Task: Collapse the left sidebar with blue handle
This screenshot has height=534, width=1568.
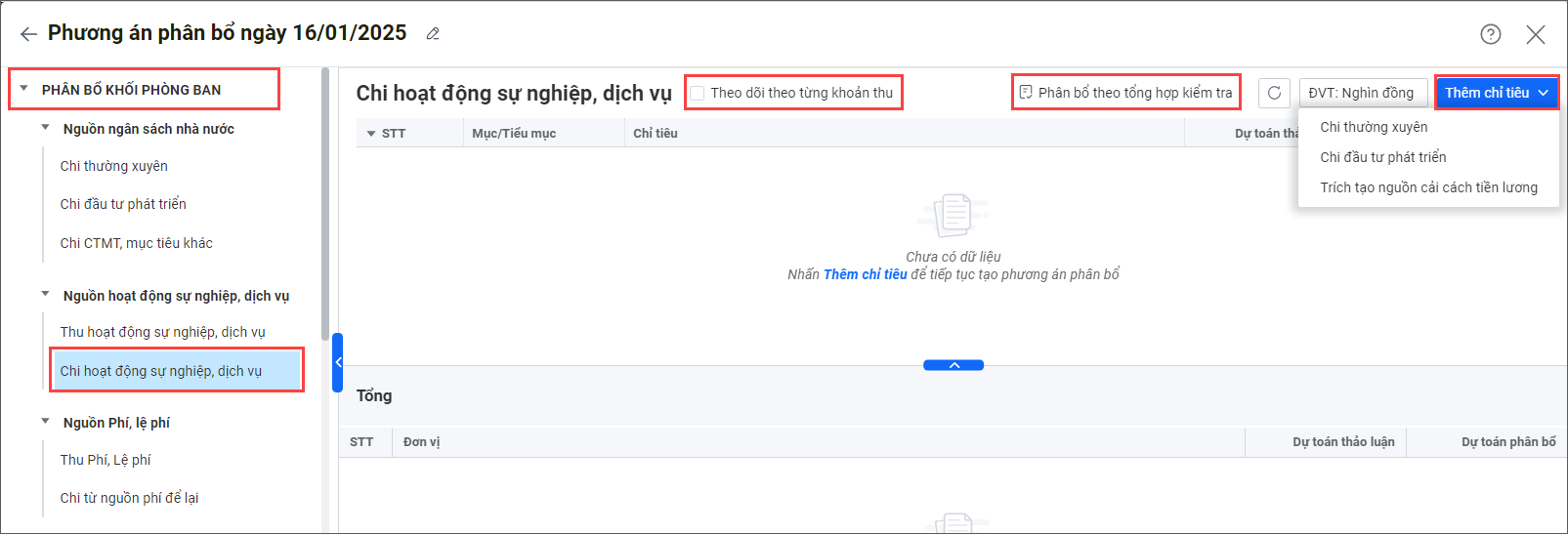Action: coord(337,362)
